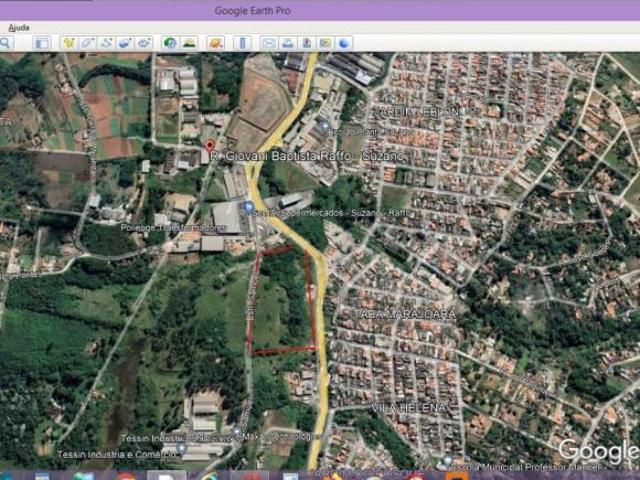Viewport: 640px width, 480px height.
Task: Toggle sunlight across the landscape
Action: [189, 43]
